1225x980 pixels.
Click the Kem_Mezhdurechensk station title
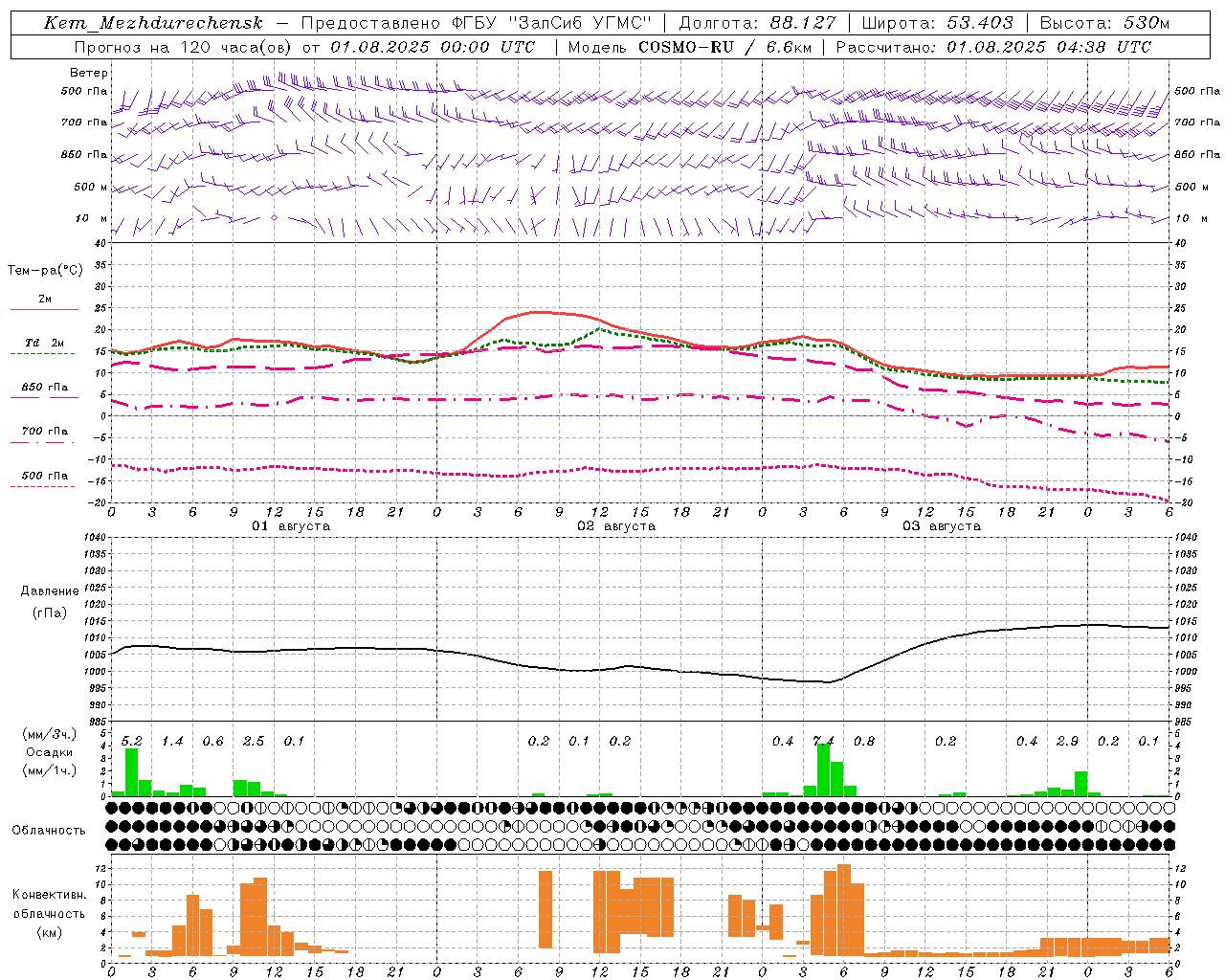[153, 23]
